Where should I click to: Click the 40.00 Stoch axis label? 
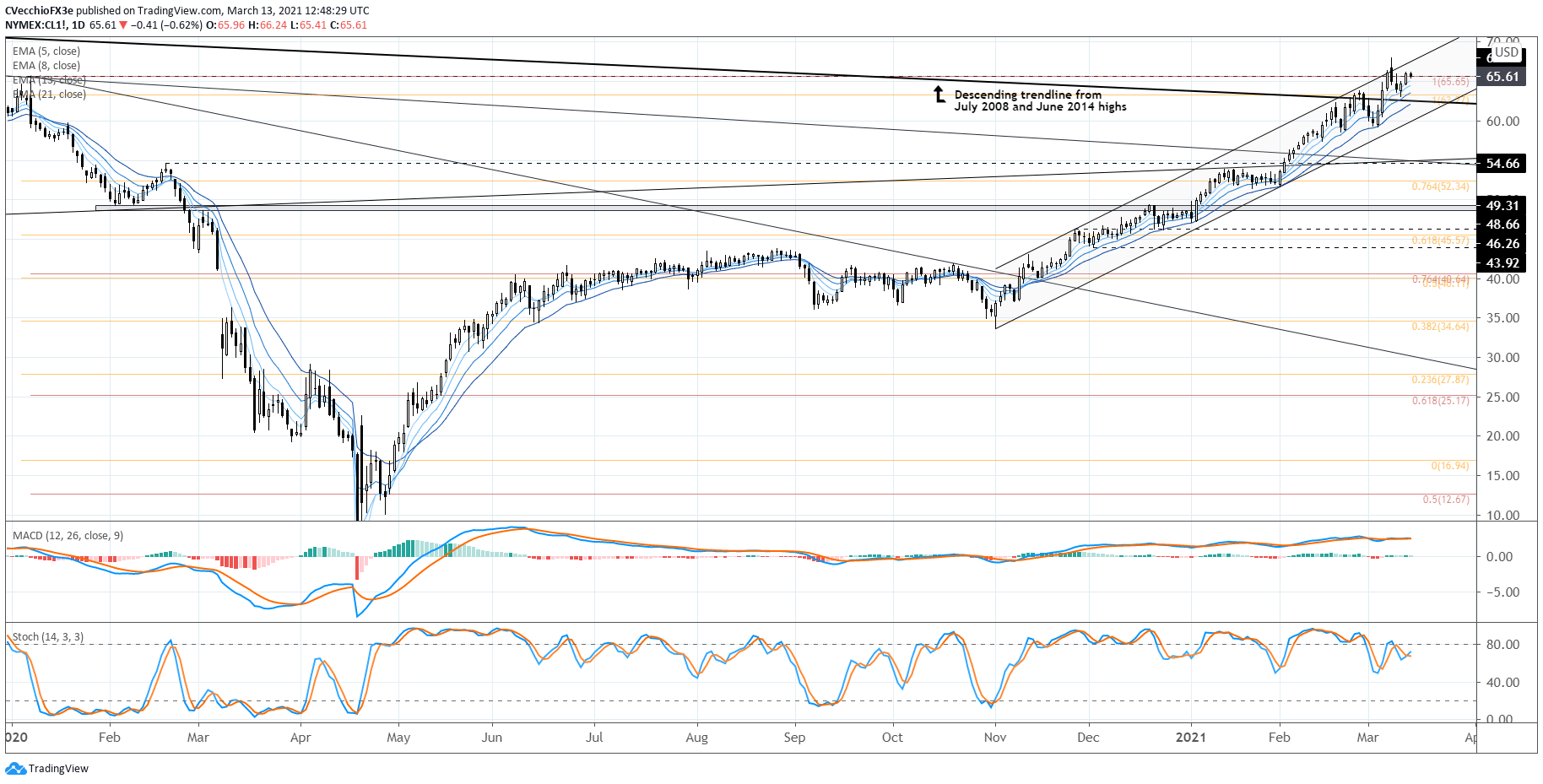(x=1502, y=683)
